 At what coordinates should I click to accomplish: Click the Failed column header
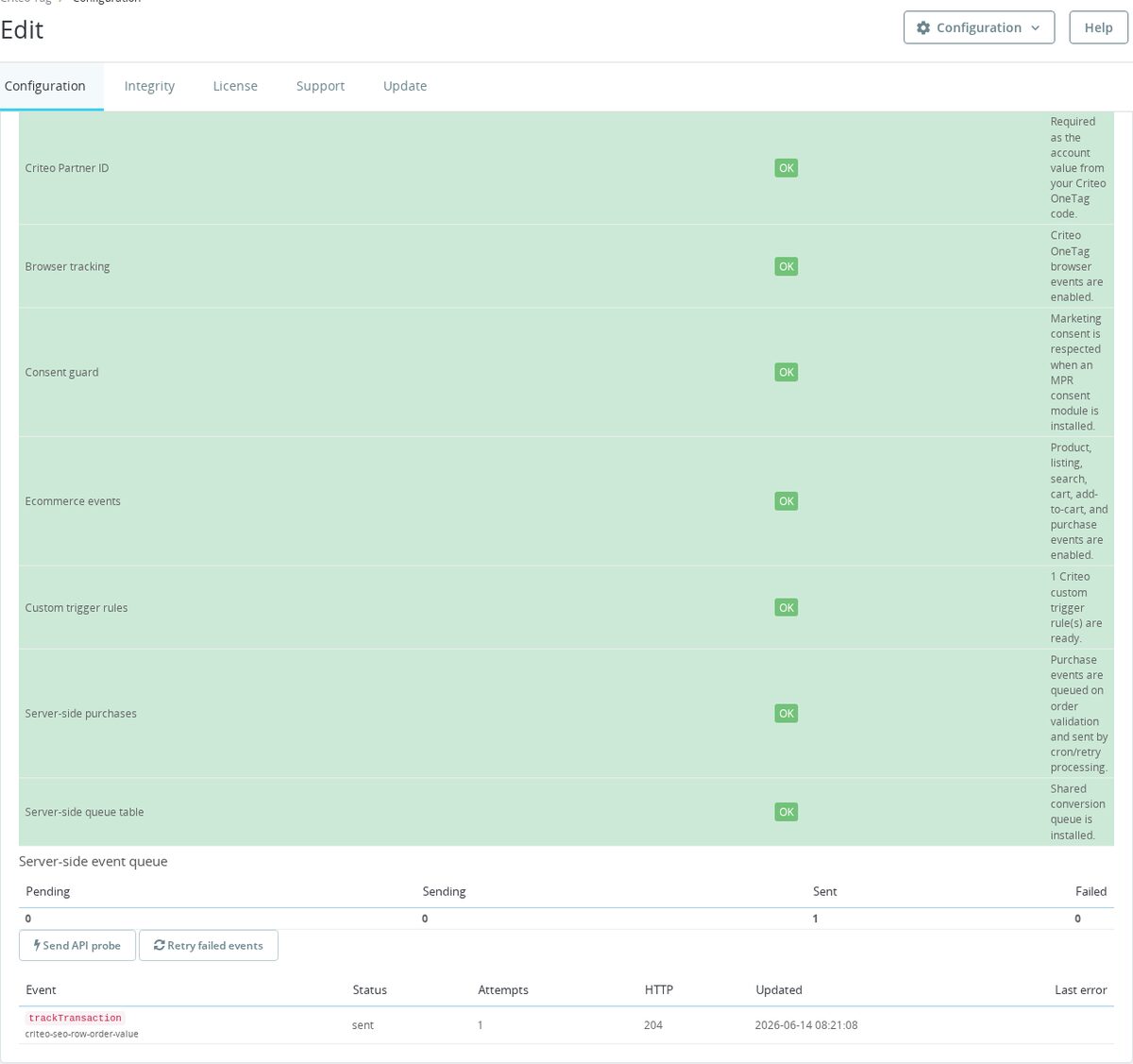(x=1091, y=891)
